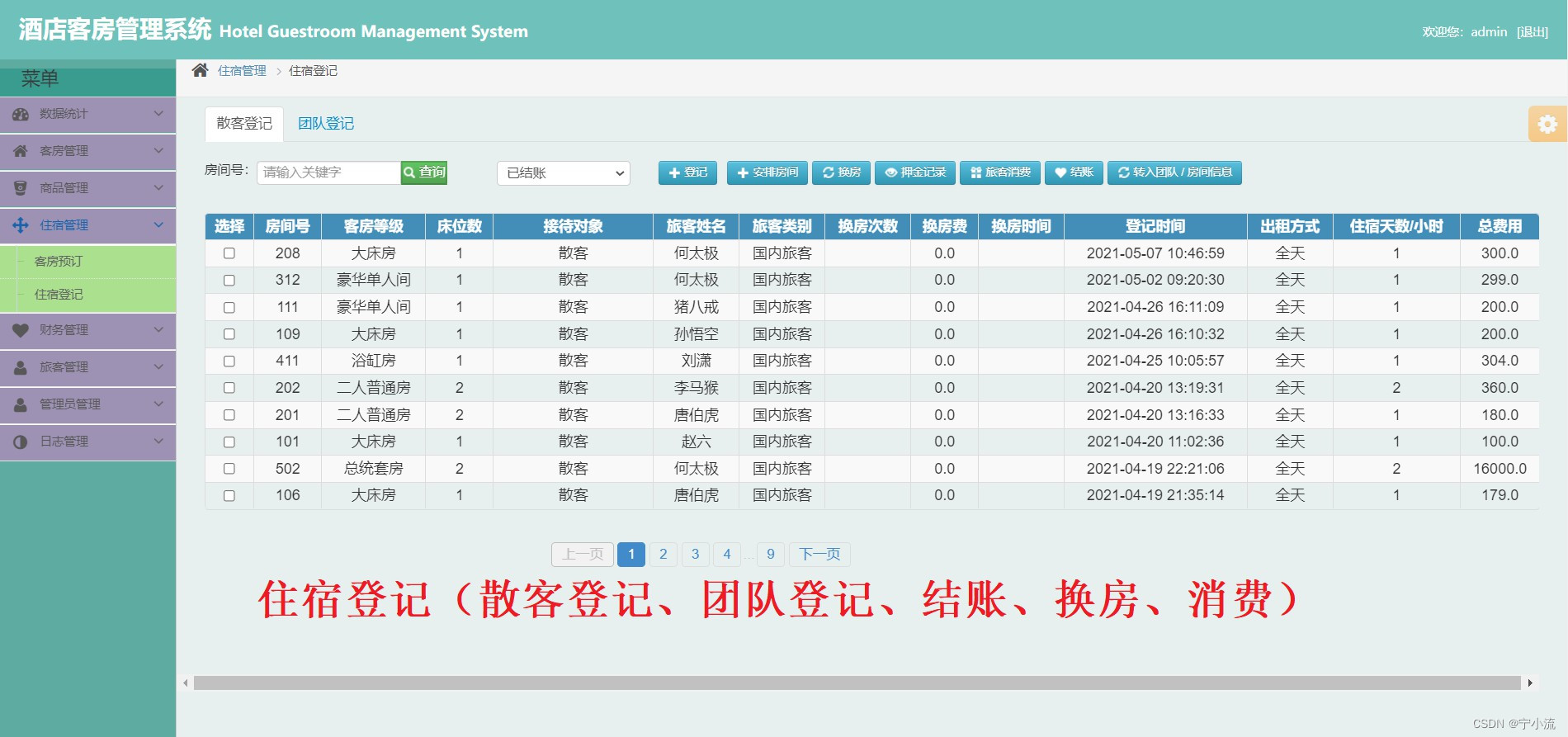Click the 财务管理 heart icon
This screenshot has width=1568, height=737.
(x=21, y=330)
